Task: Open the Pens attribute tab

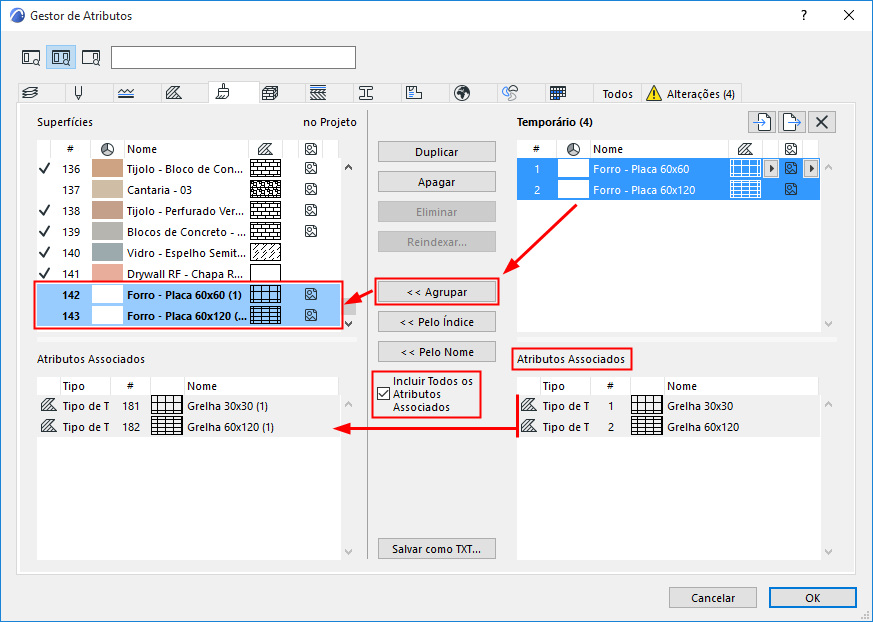Action: tap(79, 93)
